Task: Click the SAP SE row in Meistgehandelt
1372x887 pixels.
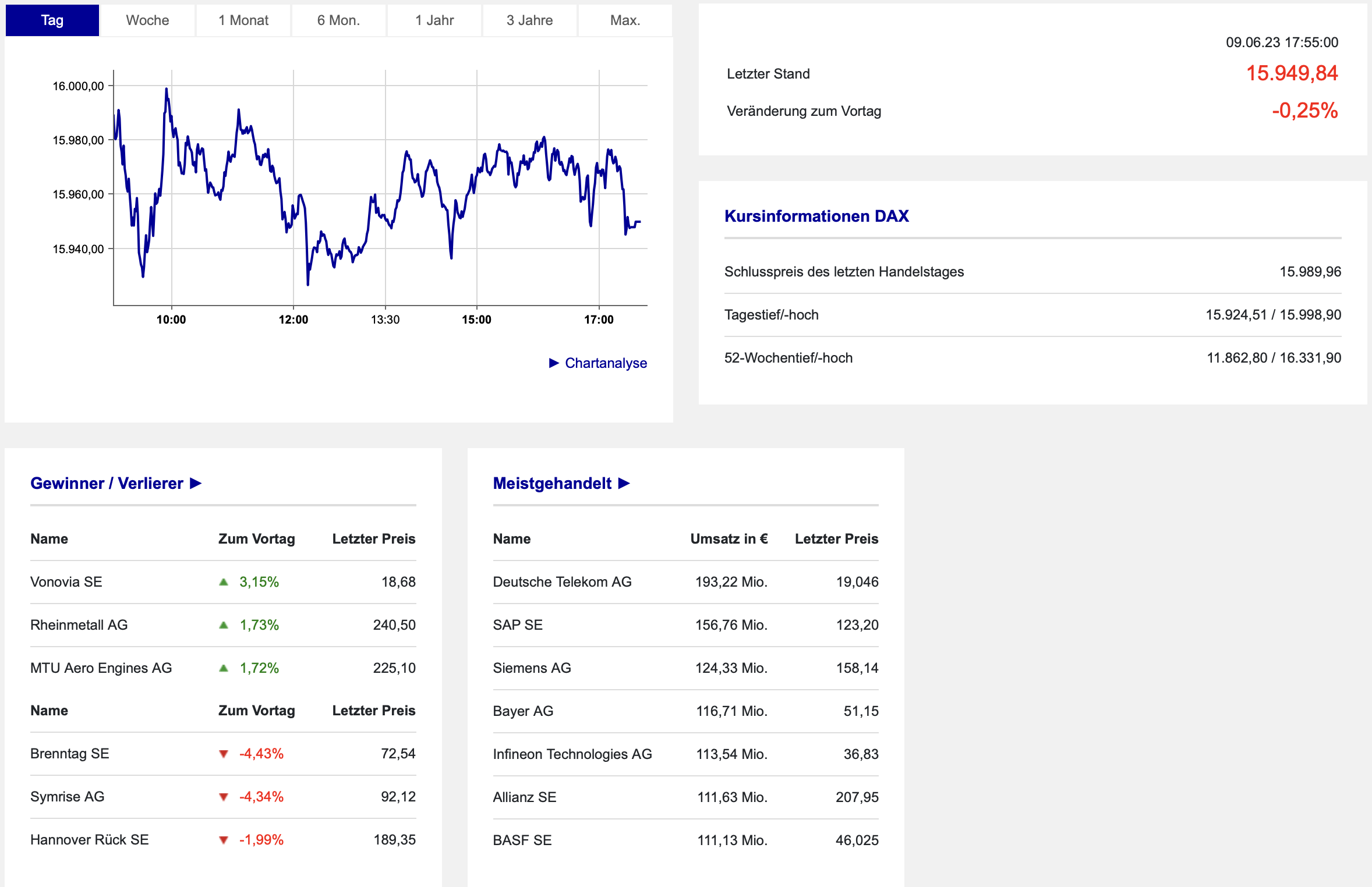Action: [518, 625]
